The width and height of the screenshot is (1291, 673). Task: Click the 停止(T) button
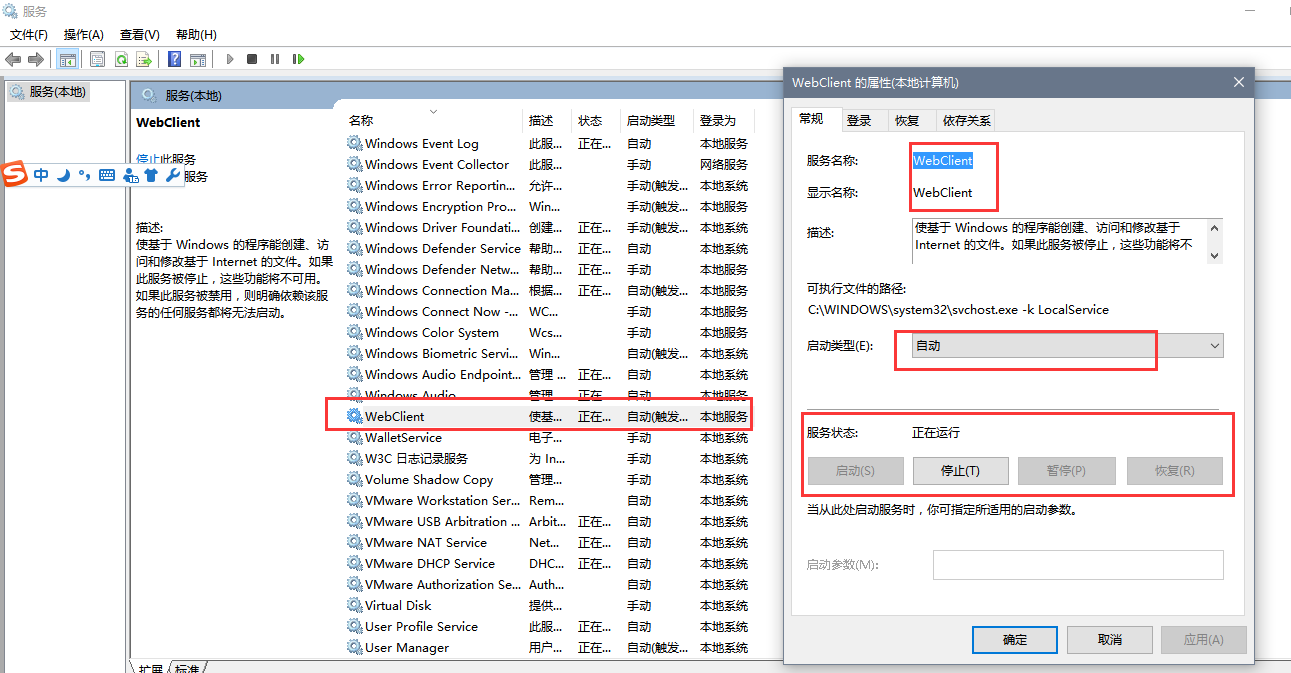[x=960, y=470]
